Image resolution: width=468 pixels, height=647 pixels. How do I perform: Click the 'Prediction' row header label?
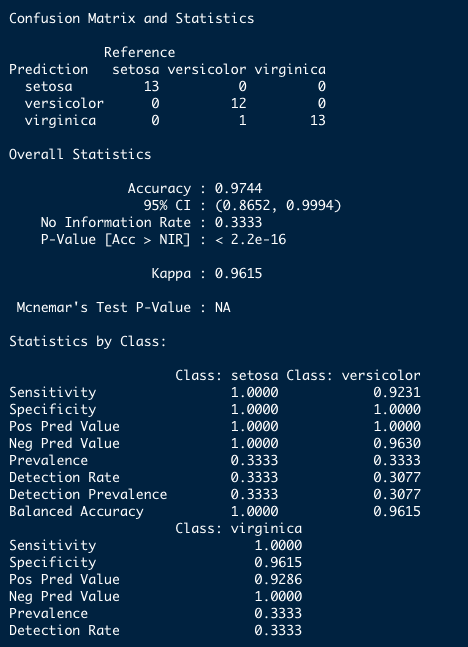(x=48, y=69)
